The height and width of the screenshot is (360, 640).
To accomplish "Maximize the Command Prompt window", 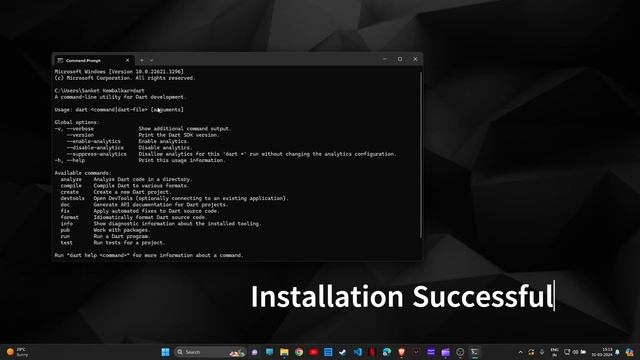I will tap(400, 59).
